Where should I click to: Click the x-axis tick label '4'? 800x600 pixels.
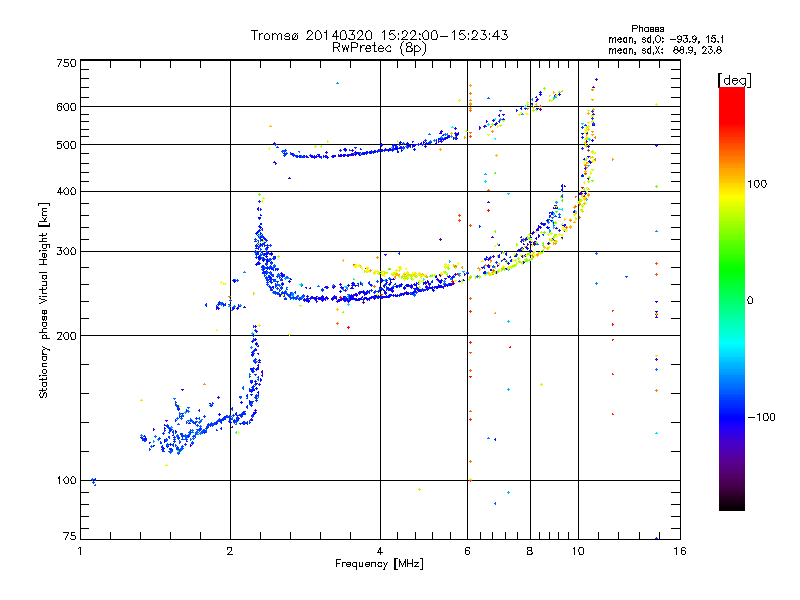pyautogui.click(x=380, y=551)
